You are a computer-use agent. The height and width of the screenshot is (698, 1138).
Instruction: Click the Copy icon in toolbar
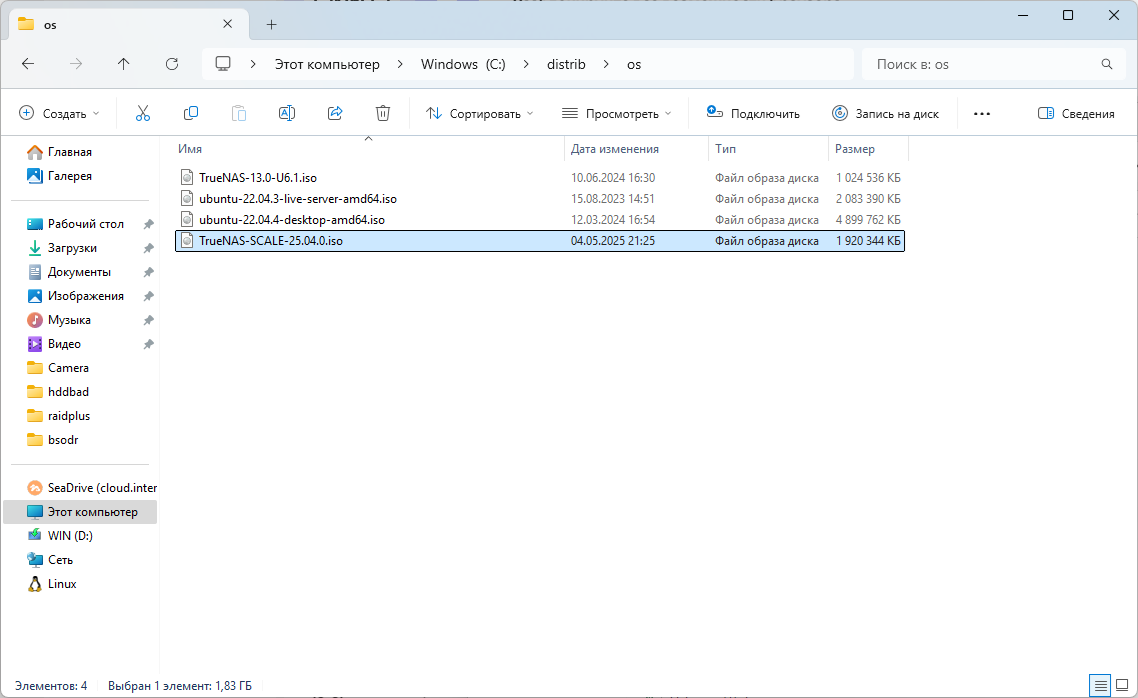(x=191, y=113)
